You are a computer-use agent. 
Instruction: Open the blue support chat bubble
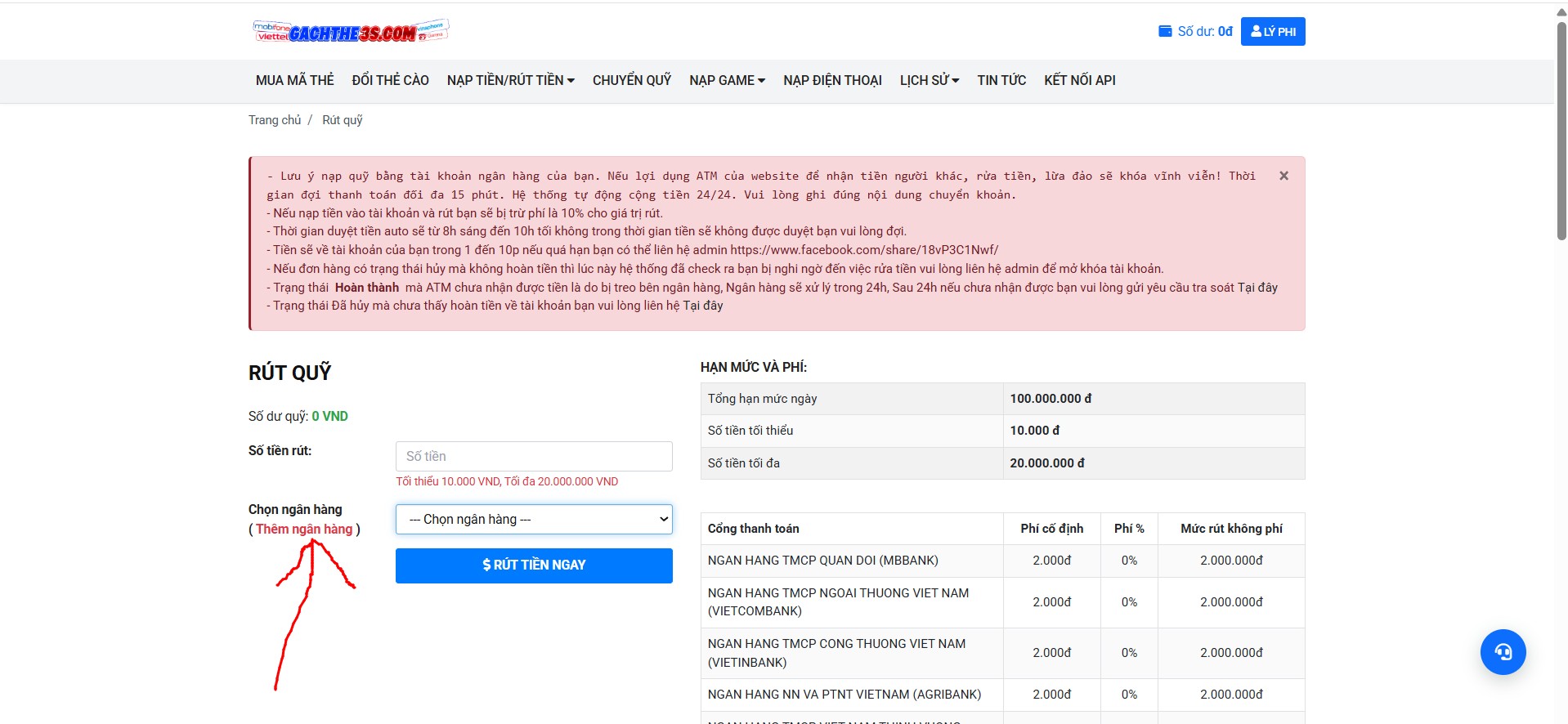(x=1503, y=651)
